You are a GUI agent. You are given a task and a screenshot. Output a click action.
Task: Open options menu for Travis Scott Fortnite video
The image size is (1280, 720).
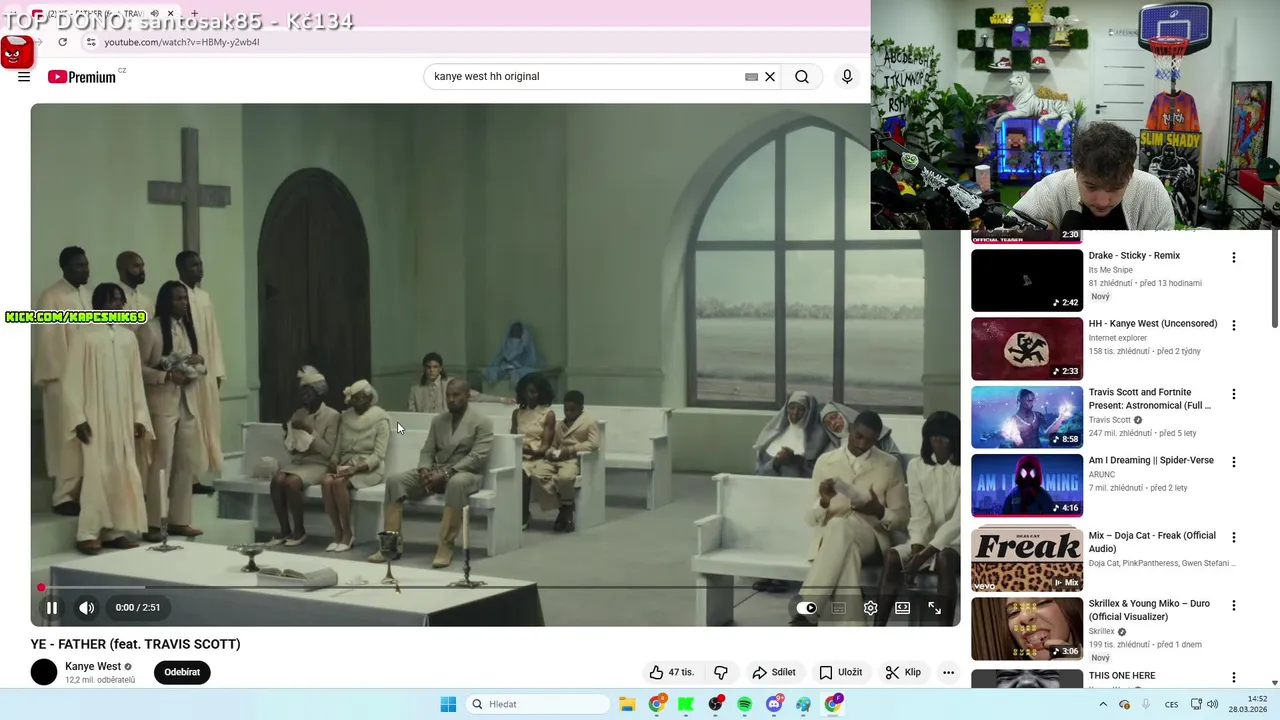(1233, 394)
